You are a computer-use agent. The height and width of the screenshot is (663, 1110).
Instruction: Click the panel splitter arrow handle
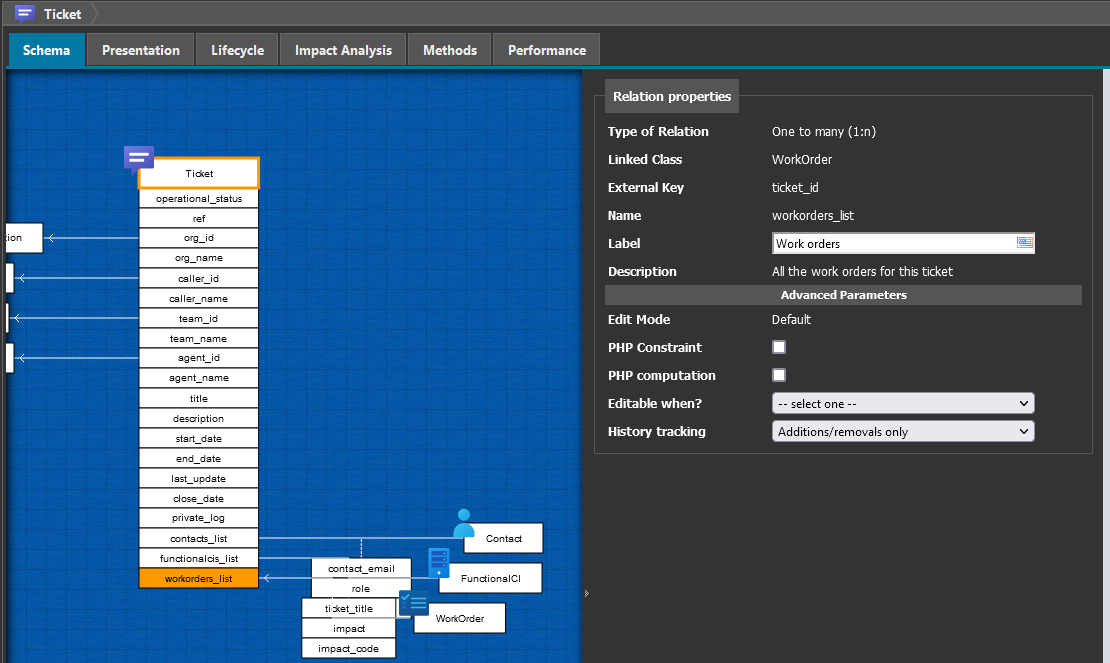pyautogui.click(x=586, y=593)
